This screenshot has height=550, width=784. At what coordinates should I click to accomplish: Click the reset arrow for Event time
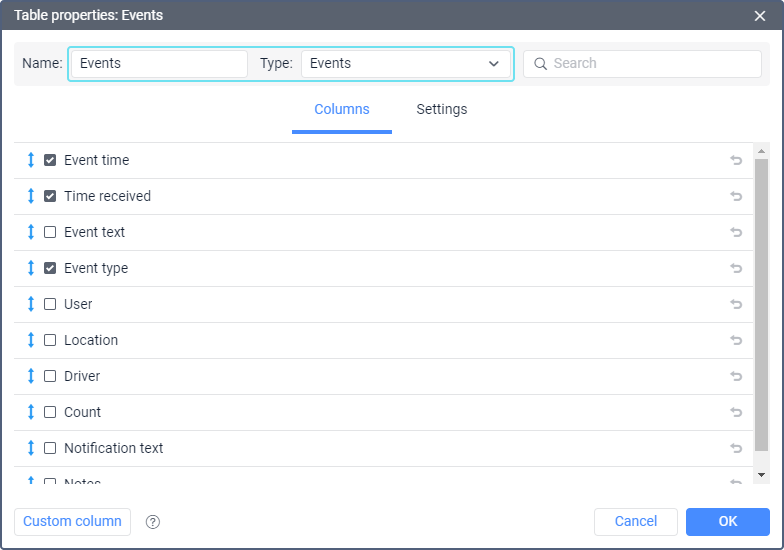[736, 160]
